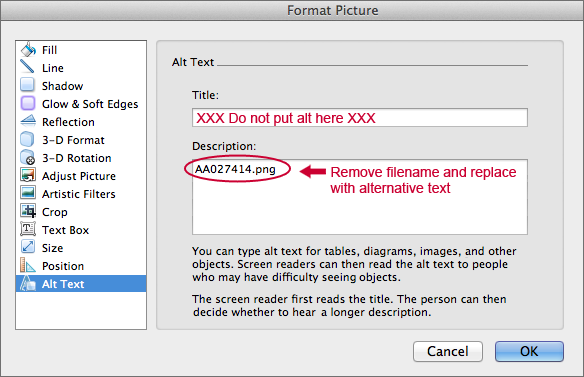Screen dimensions: 584x377
Task: Open the Text Box settings
Action: point(81,230)
